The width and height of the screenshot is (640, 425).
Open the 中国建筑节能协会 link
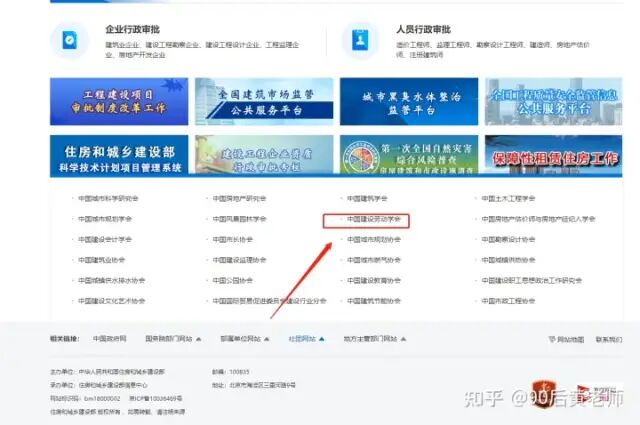(374, 301)
